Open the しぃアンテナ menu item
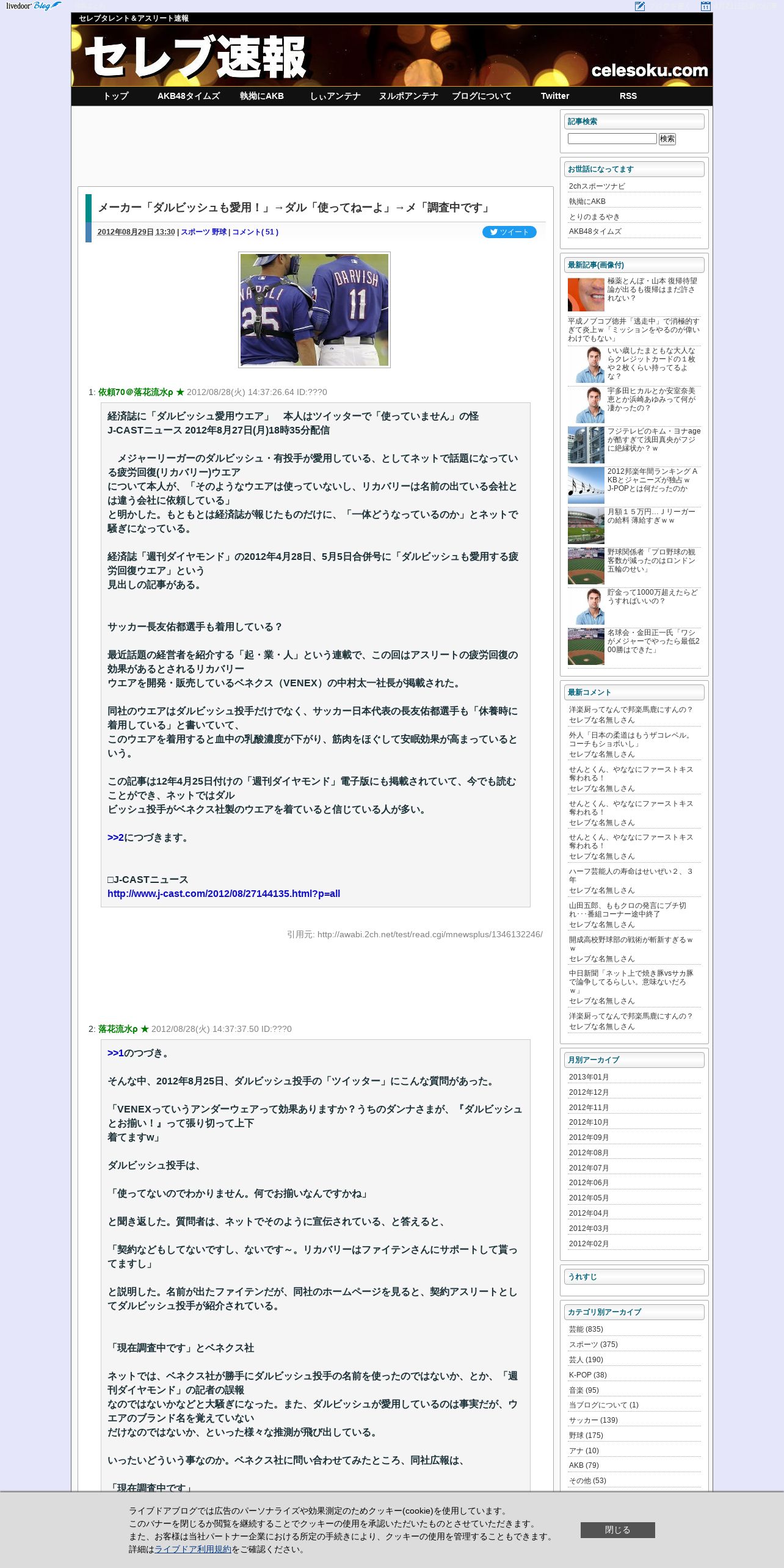This screenshot has height=1568, width=784. [x=335, y=96]
